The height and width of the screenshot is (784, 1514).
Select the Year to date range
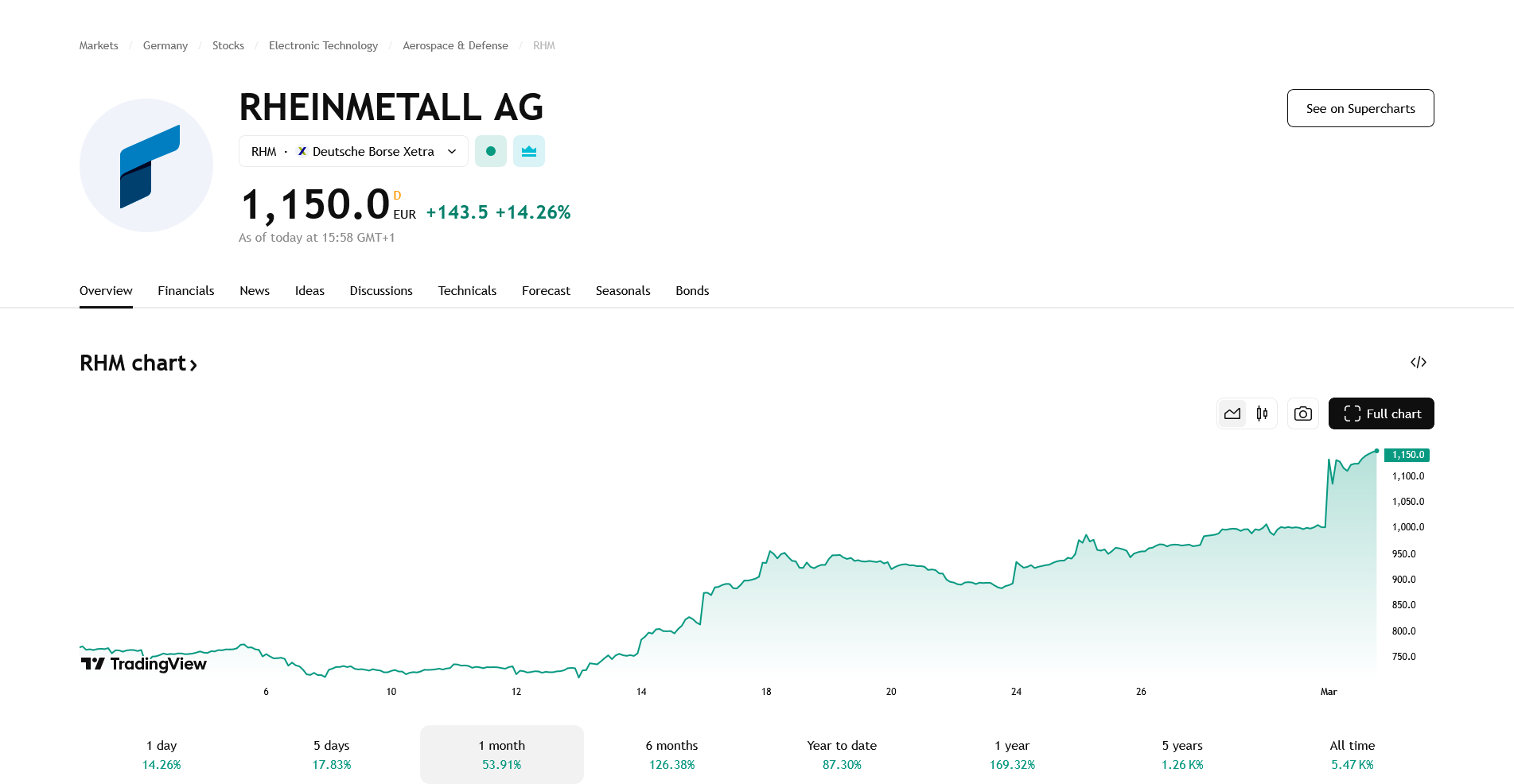tap(842, 755)
